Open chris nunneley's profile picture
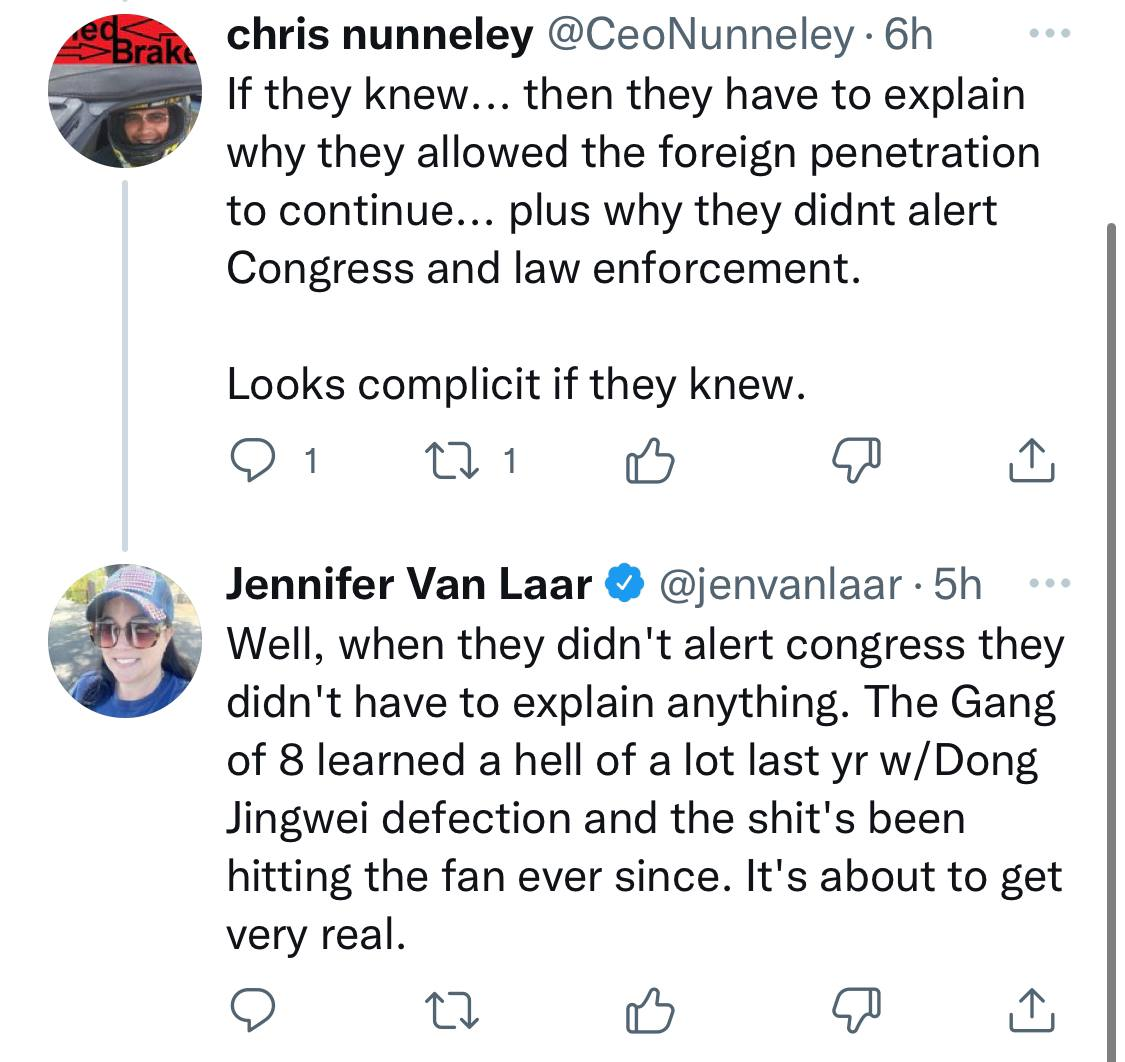 (124, 92)
